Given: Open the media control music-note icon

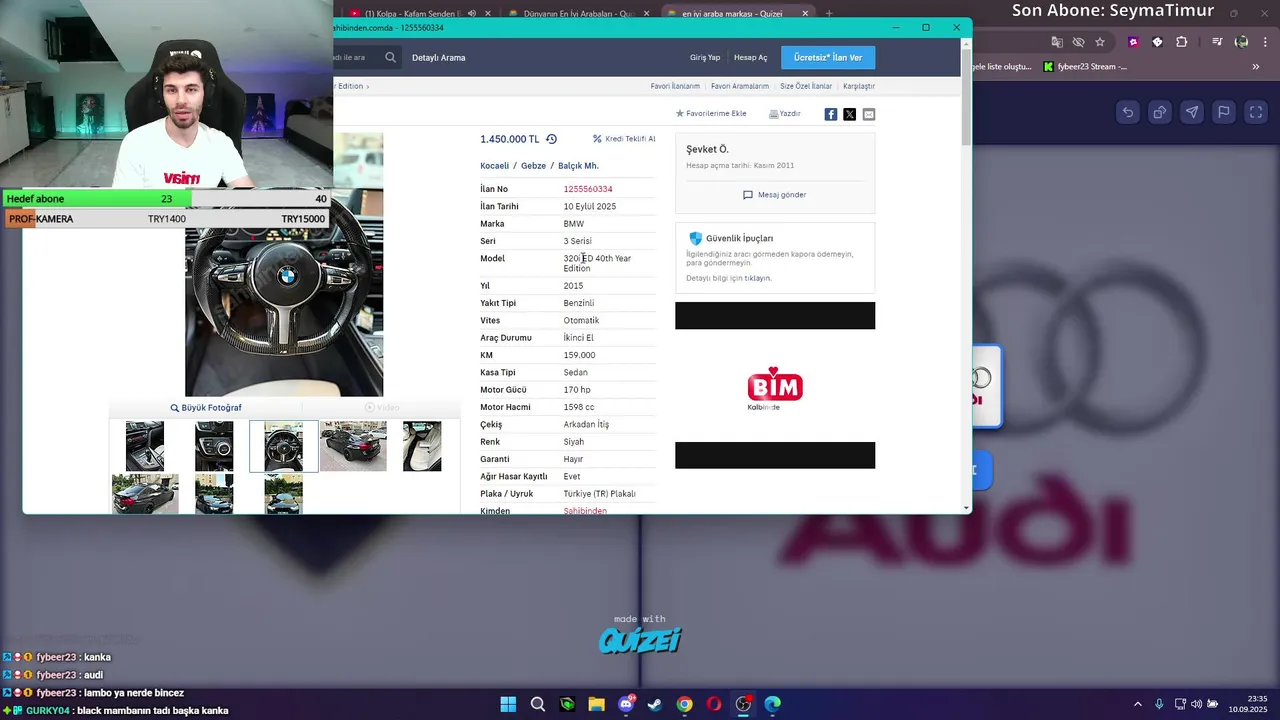Looking at the screenshot, I should (x=1217, y=42).
